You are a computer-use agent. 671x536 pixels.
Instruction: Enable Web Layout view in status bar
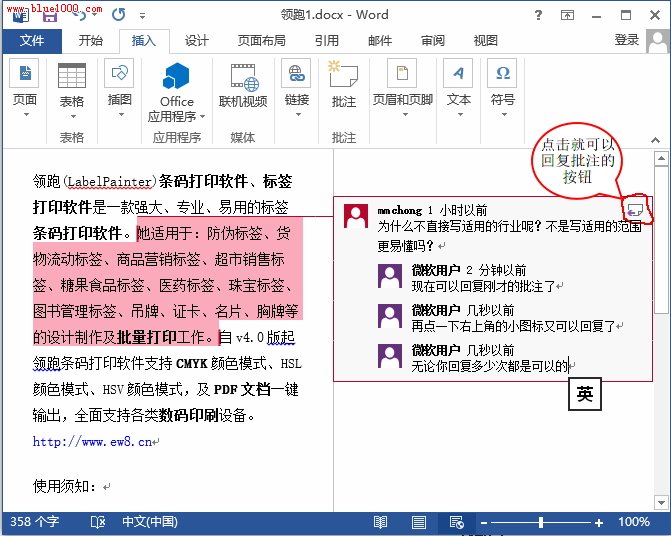pos(456,522)
